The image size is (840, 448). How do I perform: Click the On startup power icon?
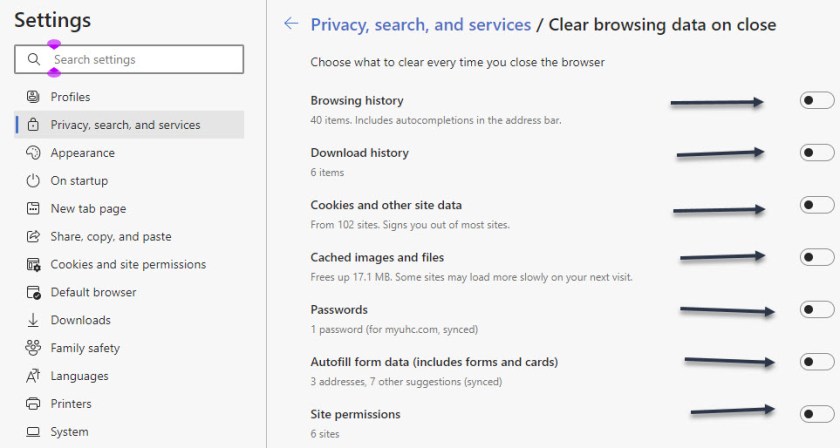[32, 181]
